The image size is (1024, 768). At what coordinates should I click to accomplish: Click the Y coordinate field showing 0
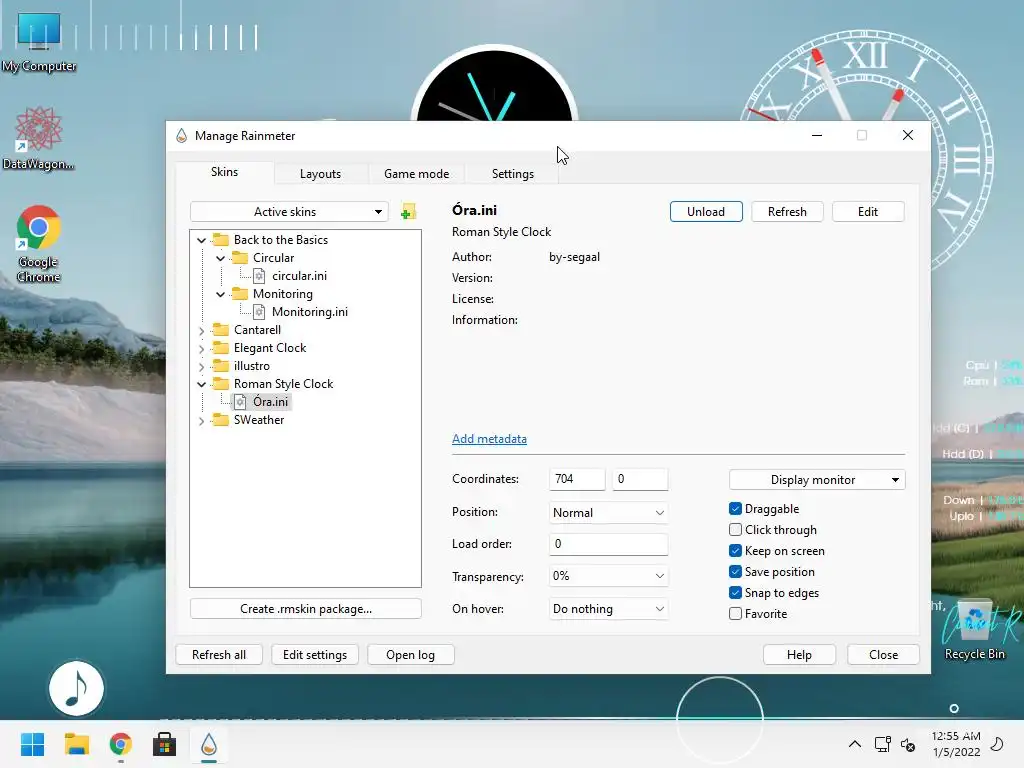coord(640,479)
